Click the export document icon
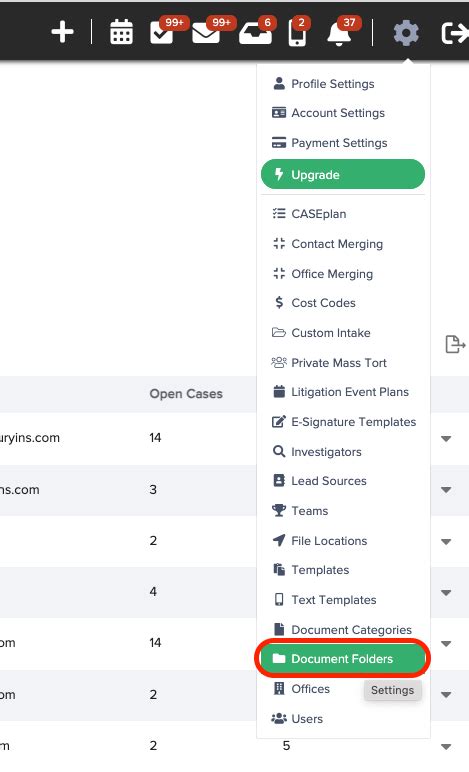Screen dimensions: 469x772 (x=455, y=344)
